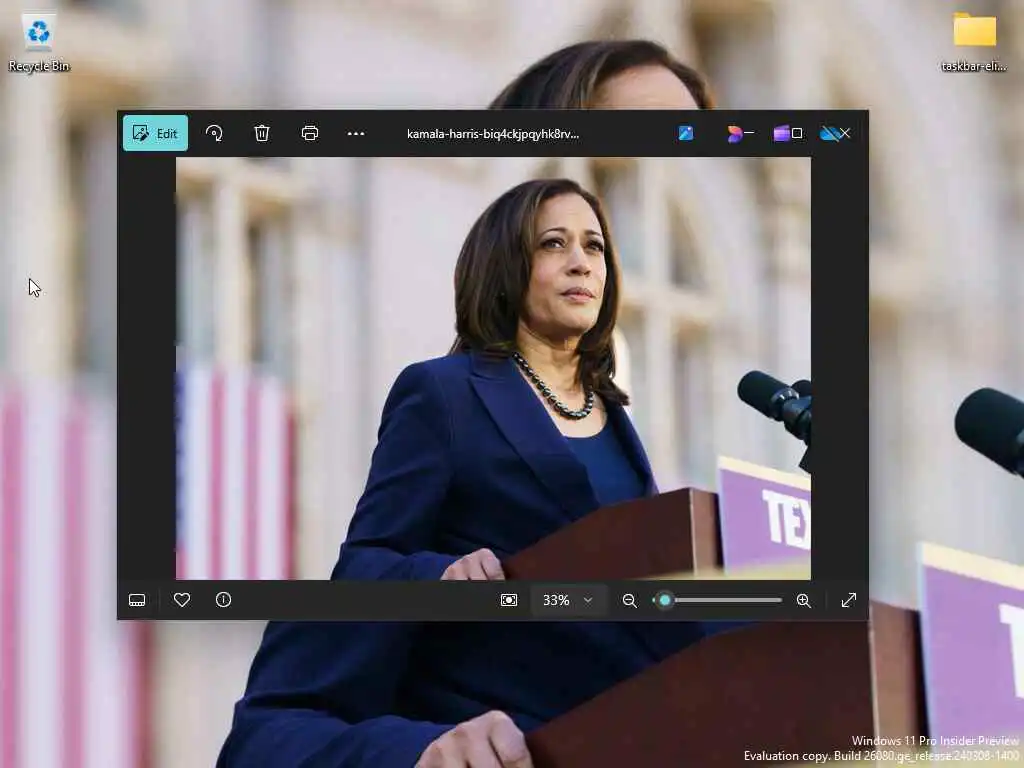Click the displayed photo in the viewer

[x=493, y=368]
